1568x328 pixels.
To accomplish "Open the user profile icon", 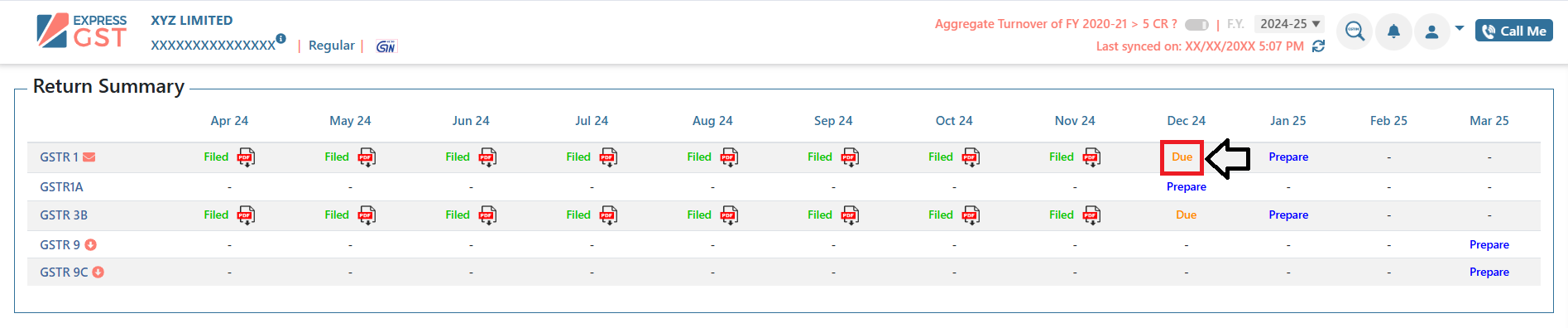I will point(1431,32).
